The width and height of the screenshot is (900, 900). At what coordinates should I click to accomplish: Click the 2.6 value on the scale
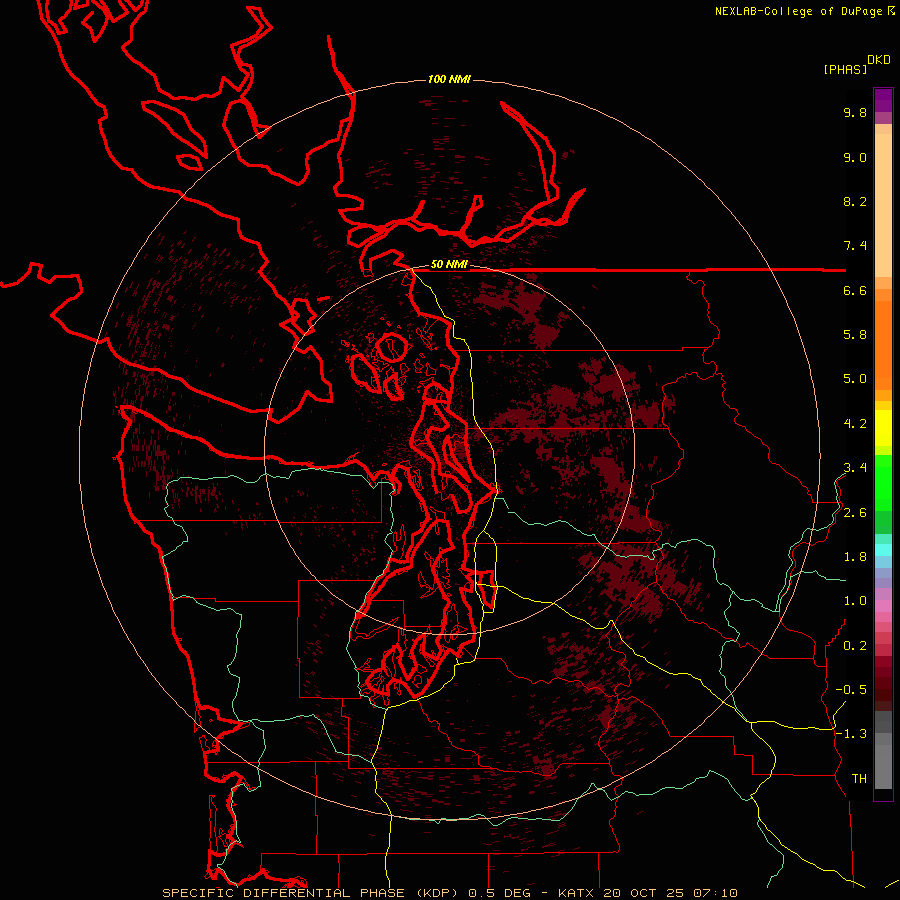pos(855,513)
